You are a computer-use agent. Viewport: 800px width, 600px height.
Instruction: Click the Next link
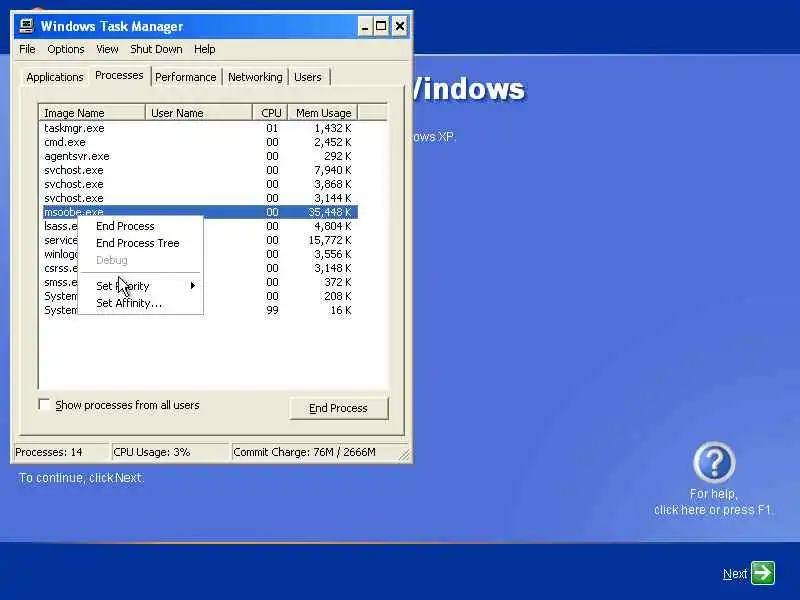coord(735,574)
